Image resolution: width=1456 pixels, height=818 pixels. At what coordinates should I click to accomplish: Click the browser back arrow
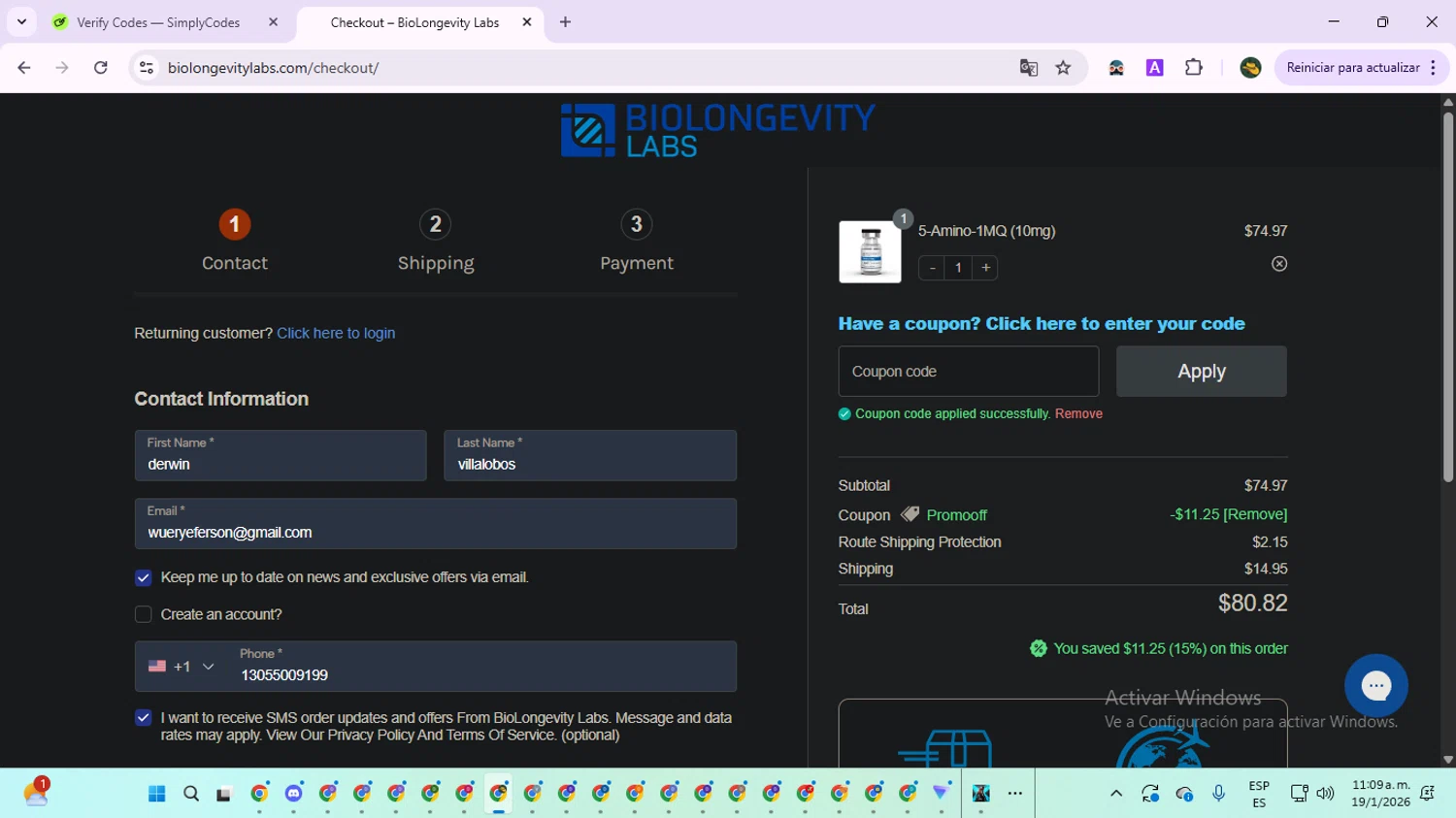24,68
